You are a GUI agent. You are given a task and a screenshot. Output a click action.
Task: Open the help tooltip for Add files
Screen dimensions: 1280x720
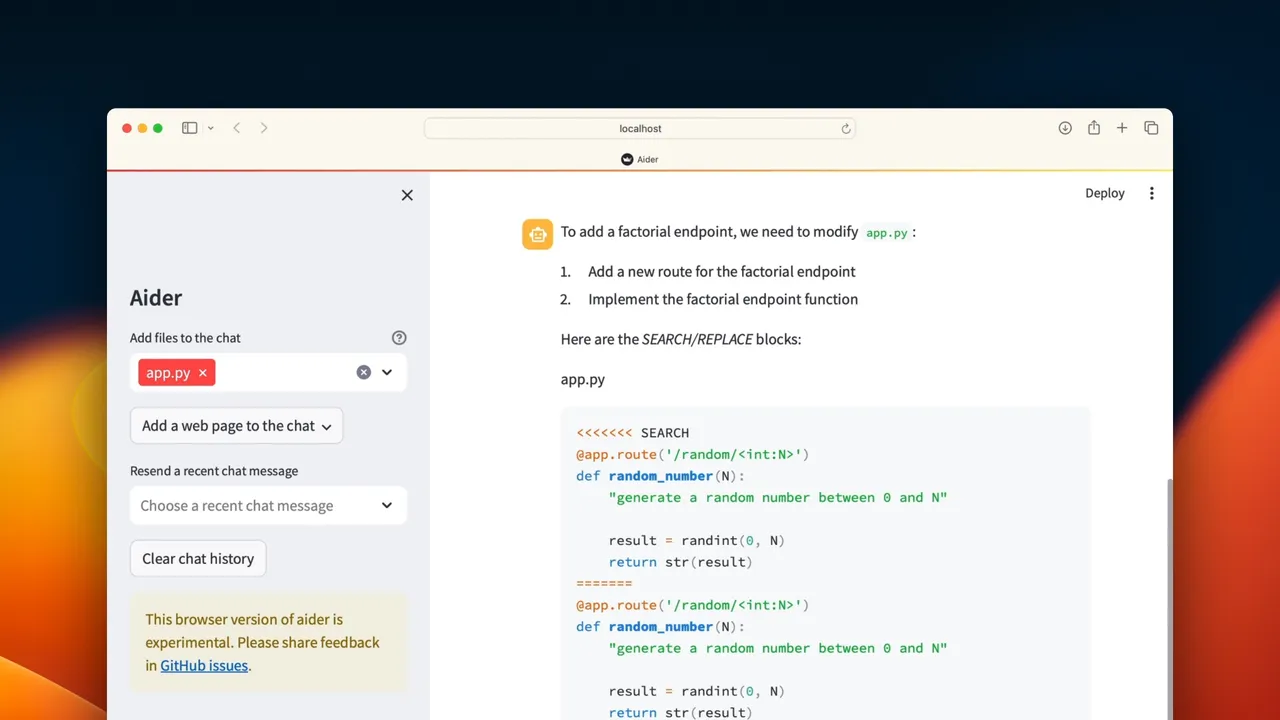click(x=399, y=338)
